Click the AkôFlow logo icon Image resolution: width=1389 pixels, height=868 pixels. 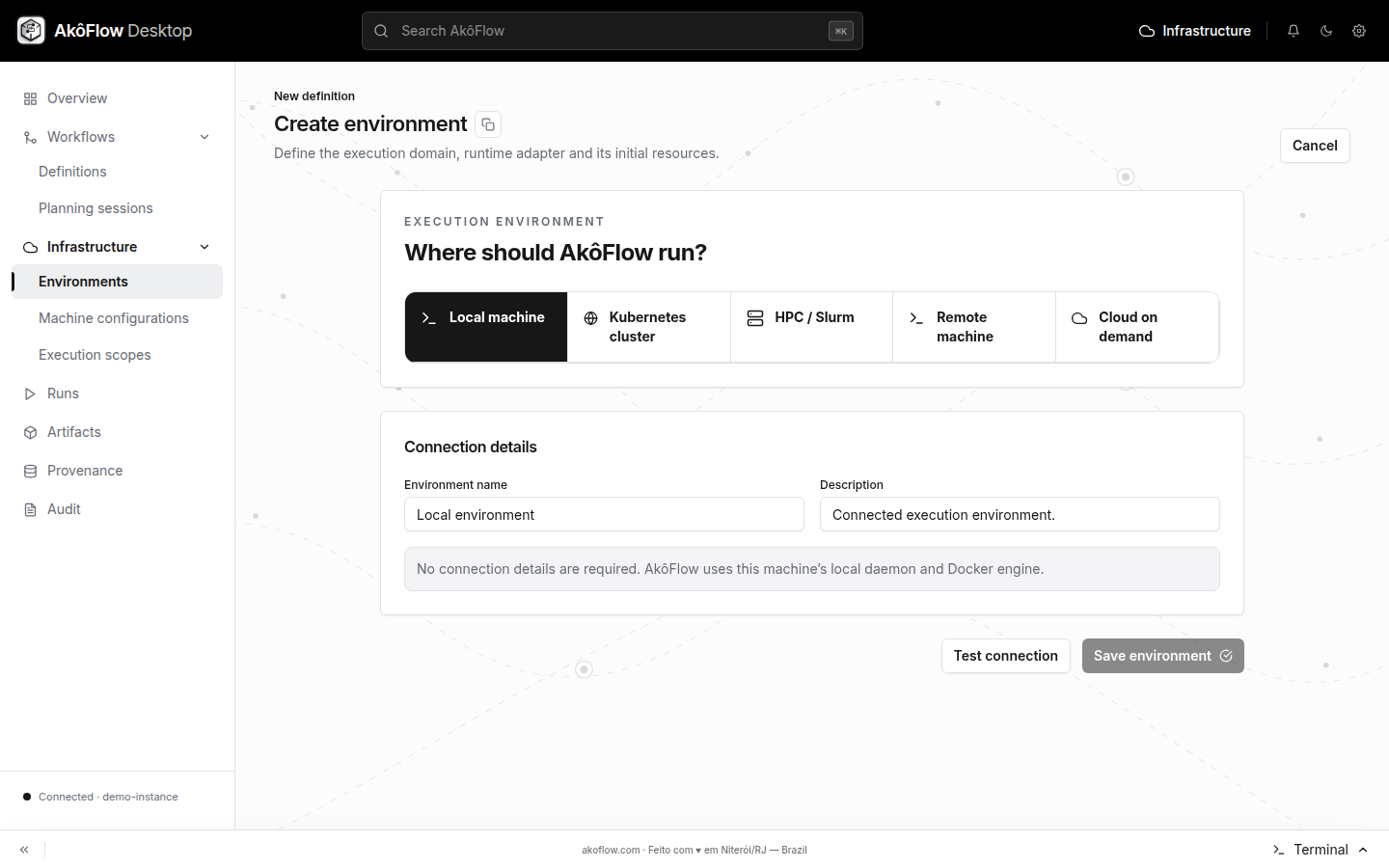tap(31, 31)
